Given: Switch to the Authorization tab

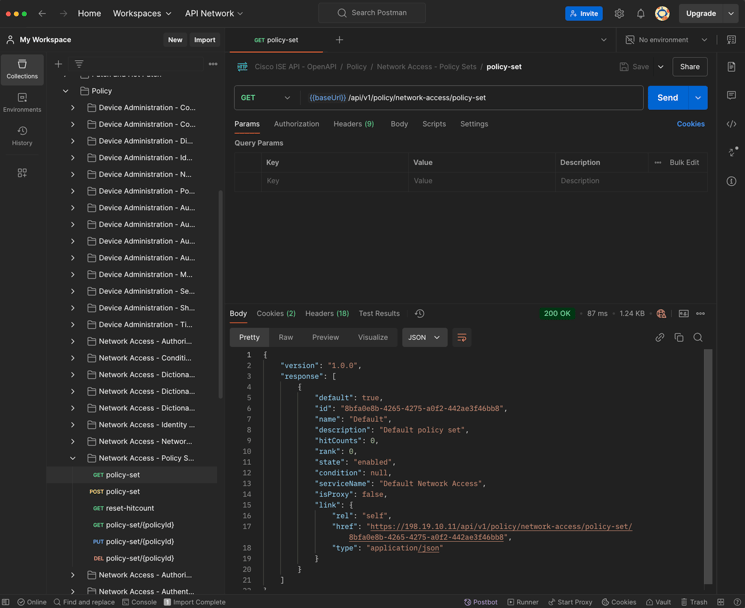Looking at the screenshot, I should click(x=296, y=124).
